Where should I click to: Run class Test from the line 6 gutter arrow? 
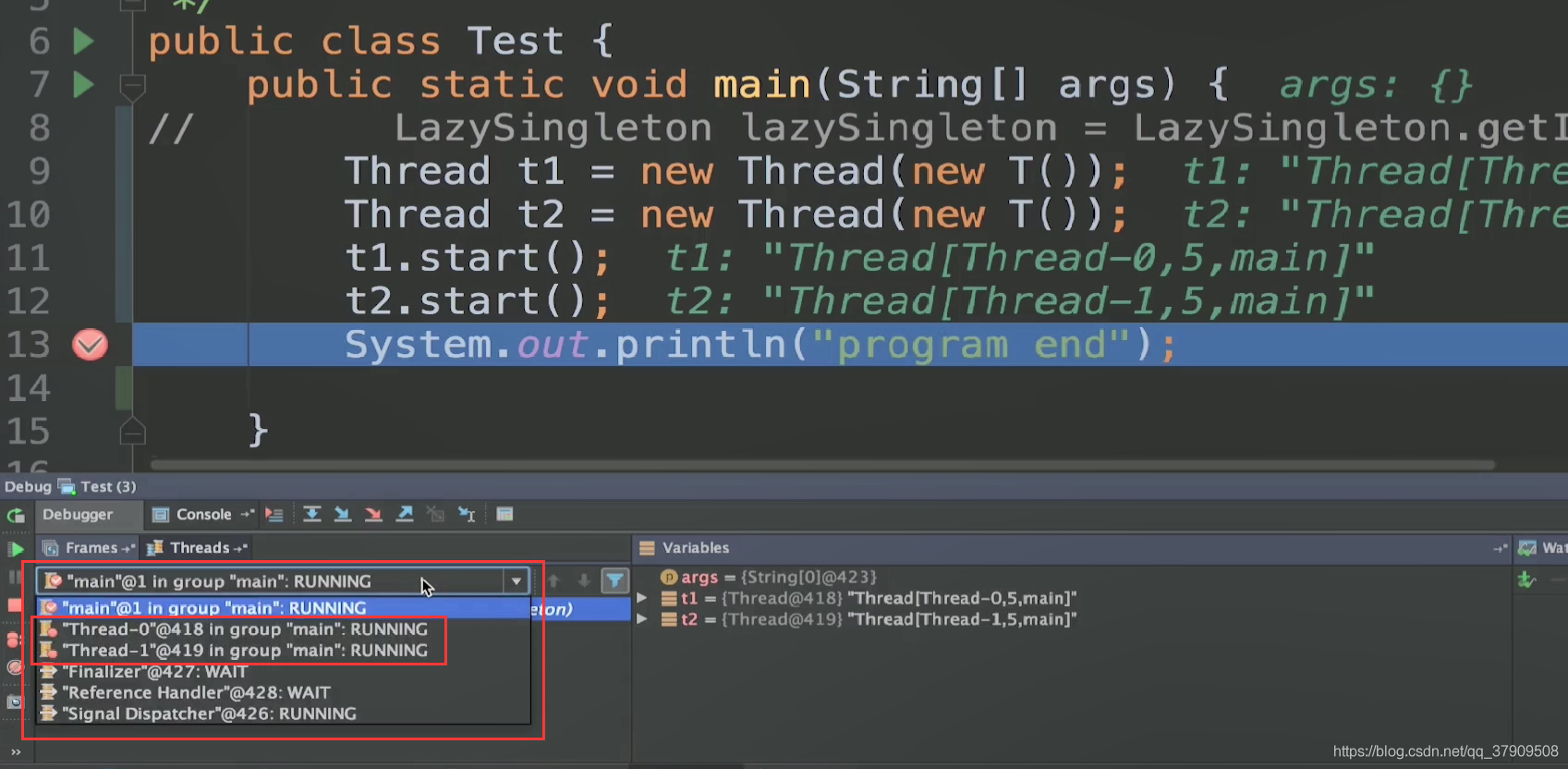(x=84, y=42)
